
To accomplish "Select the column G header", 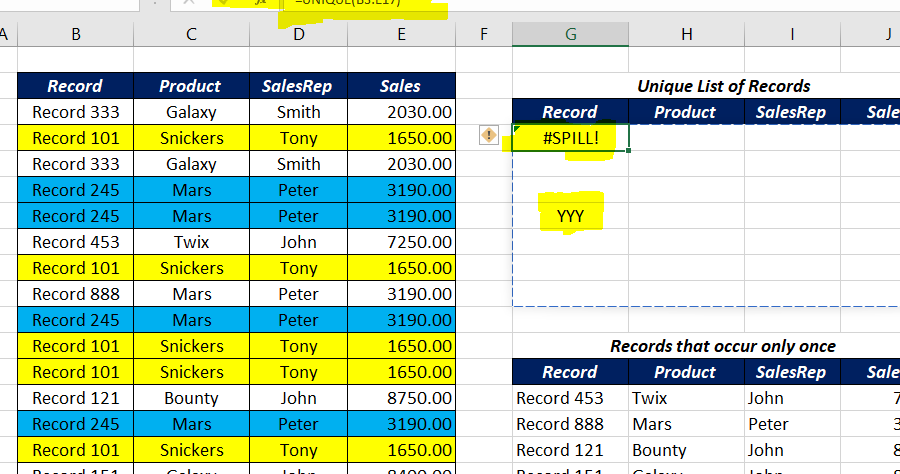I will point(571,34).
